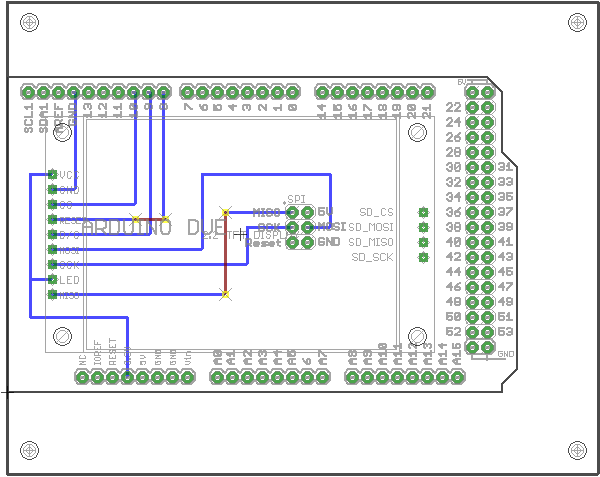Screen dimensions: 600x477
Task: Select the SCK pad of the SPI header
Action: point(292,227)
